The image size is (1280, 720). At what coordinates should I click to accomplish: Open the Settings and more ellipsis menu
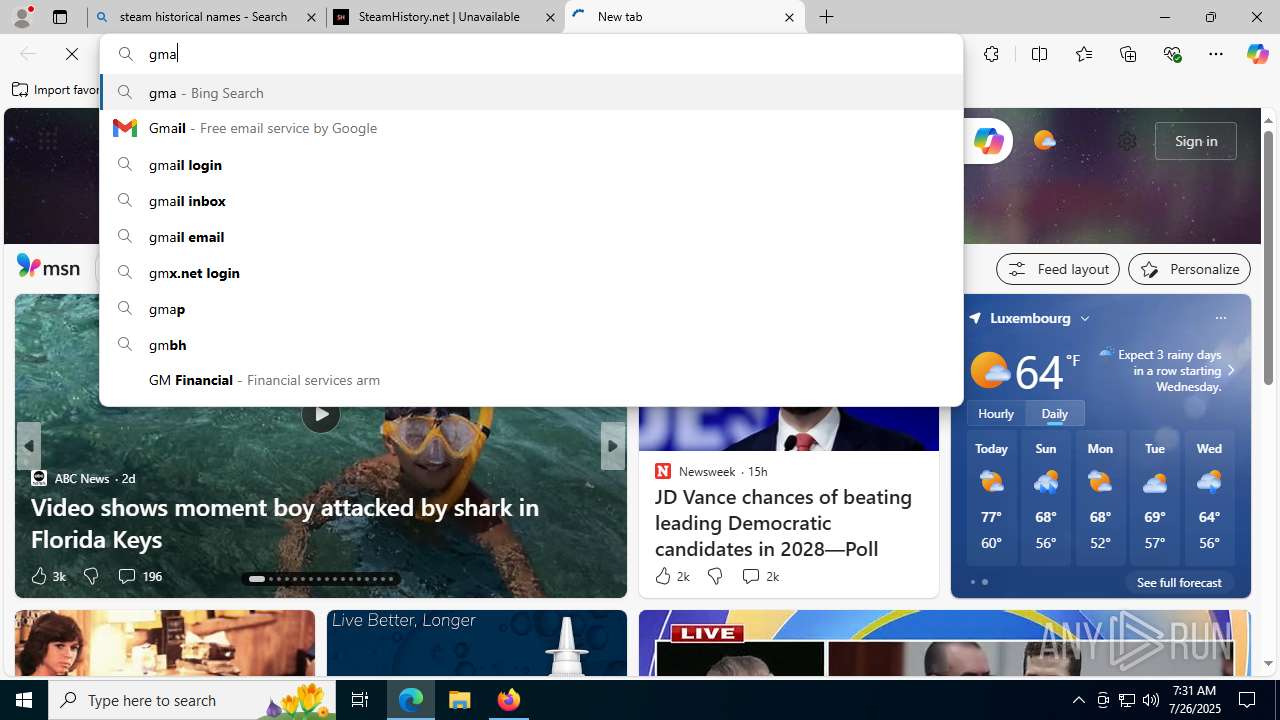point(1216,54)
